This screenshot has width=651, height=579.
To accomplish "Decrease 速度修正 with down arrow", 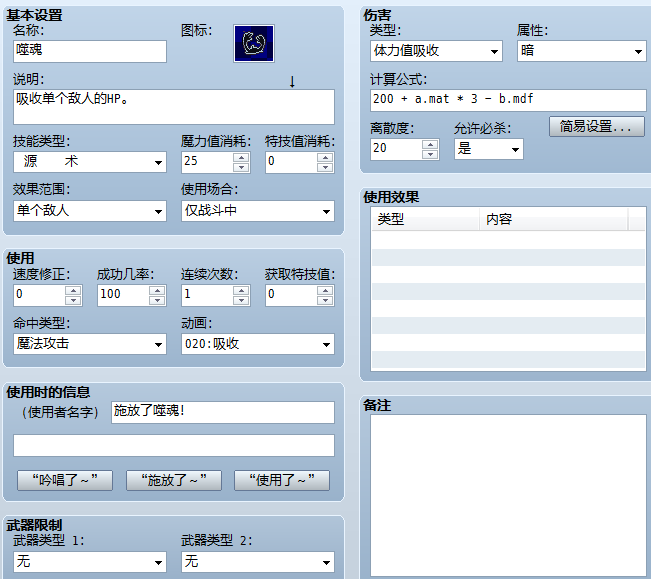I will pyautogui.click(x=73, y=300).
